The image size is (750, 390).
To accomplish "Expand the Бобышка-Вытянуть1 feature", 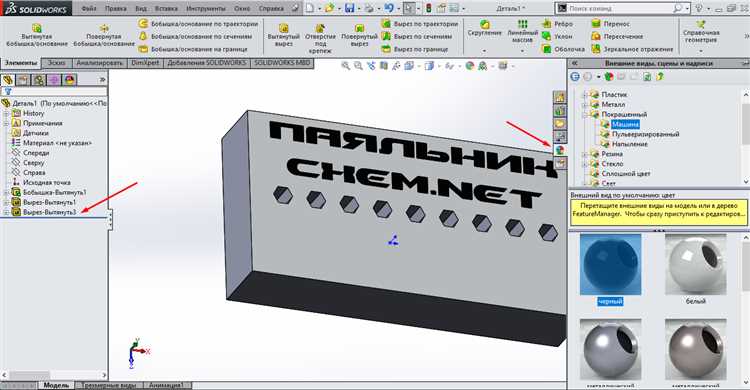I will click(x=6, y=192).
